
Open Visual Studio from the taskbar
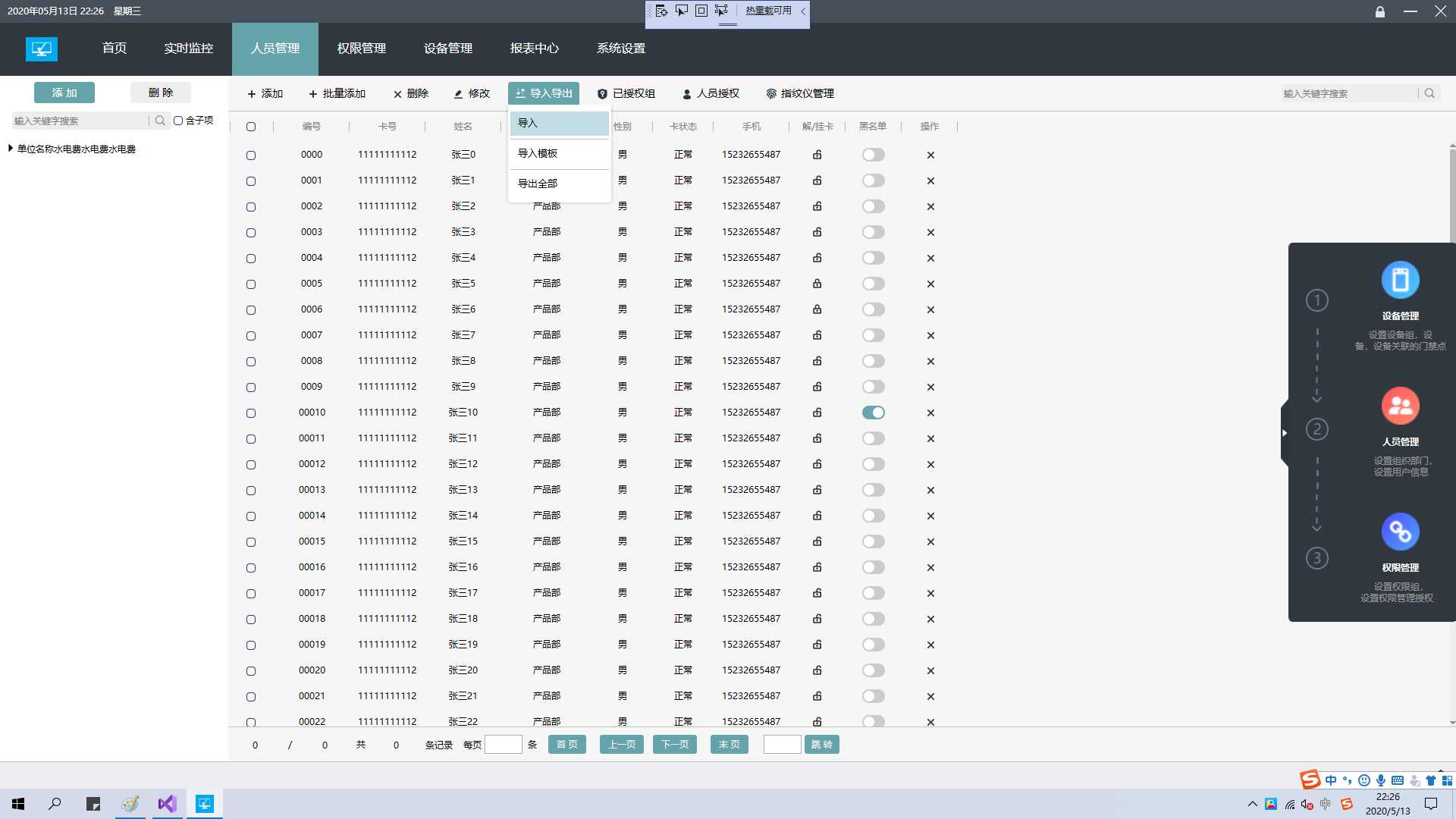point(167,804)
